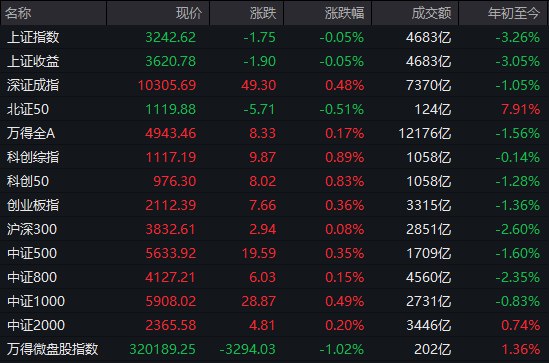
Task: Open the 科创综指 row
Action: pyautogui.click(x=274, y=157)
